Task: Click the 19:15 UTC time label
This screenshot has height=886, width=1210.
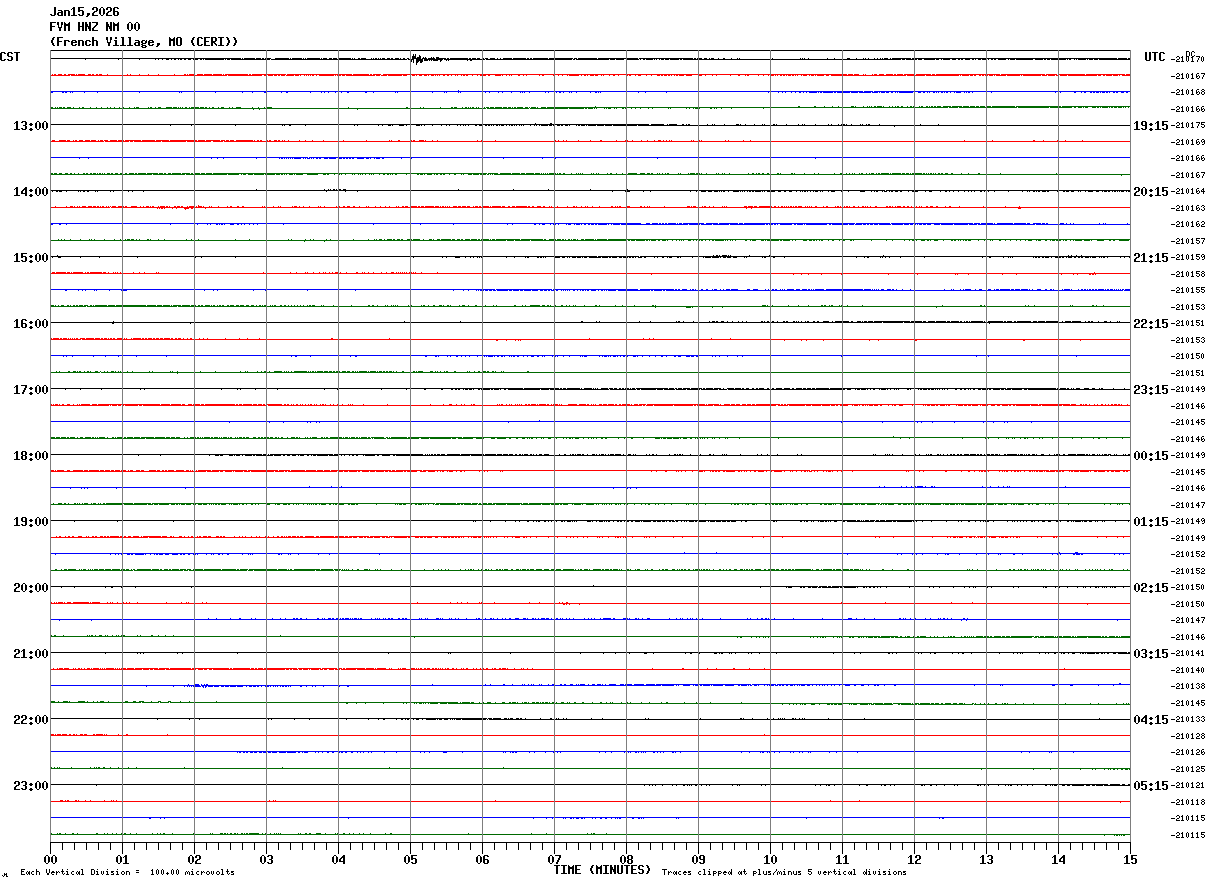Action: [1151, 126]
